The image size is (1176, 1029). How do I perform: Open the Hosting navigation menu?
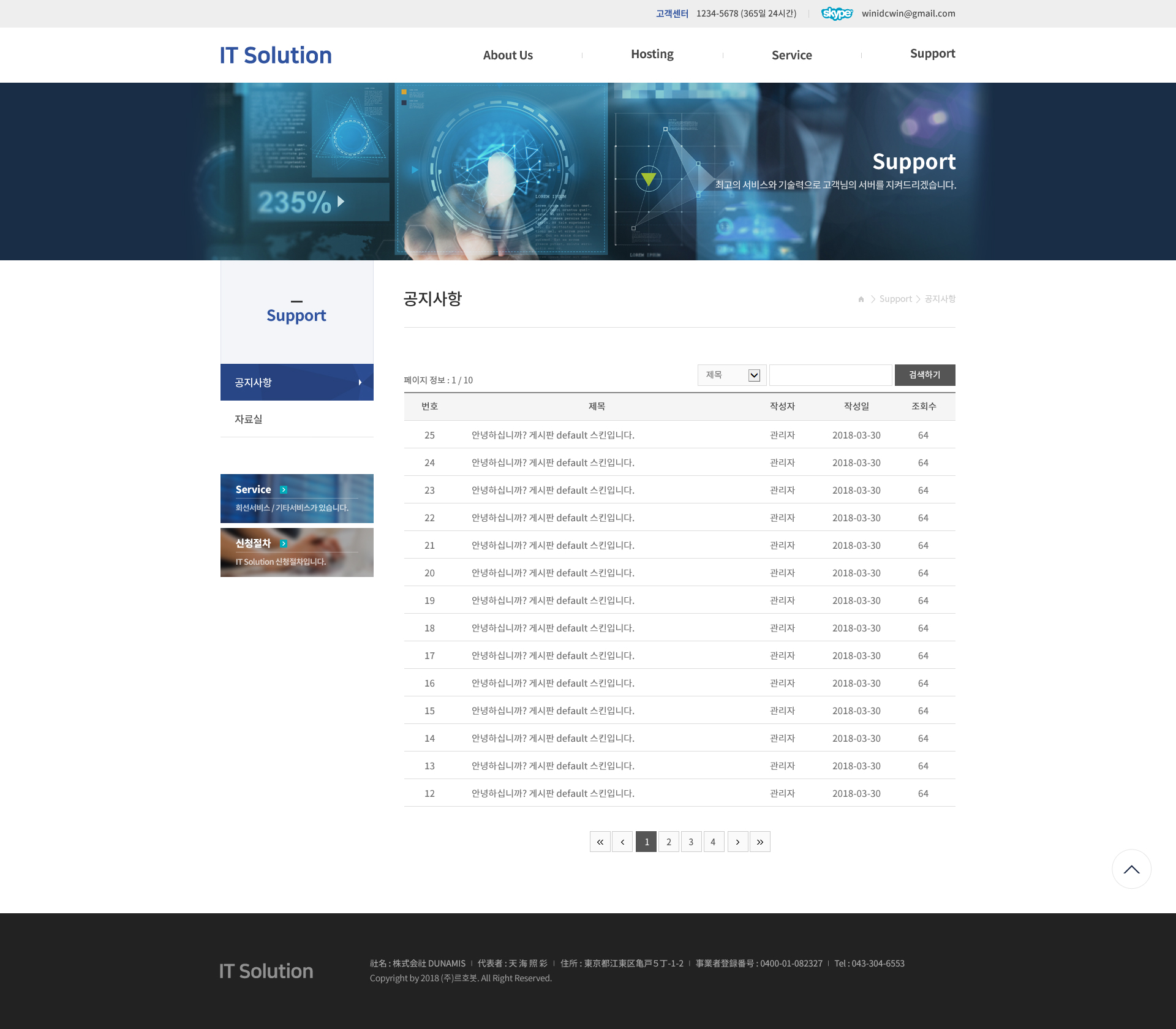[x=652, y=55]
